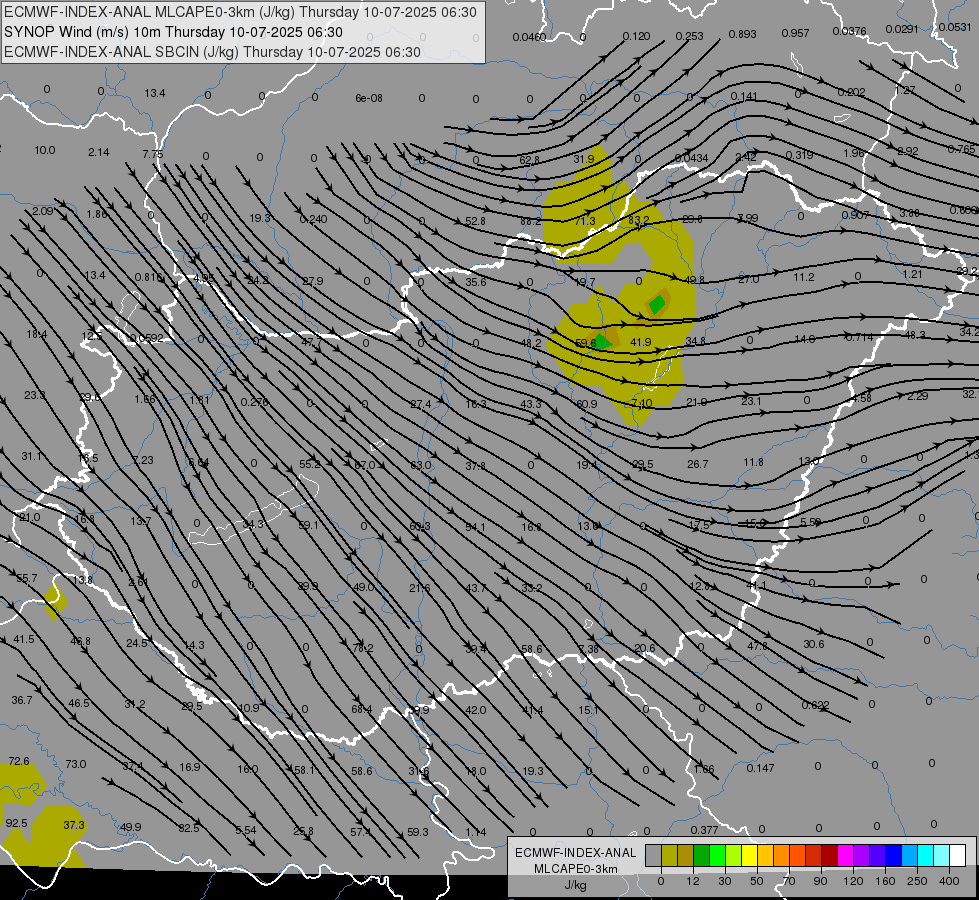
Task: Click the '120' tick label in legend
Action: point(853,881)
